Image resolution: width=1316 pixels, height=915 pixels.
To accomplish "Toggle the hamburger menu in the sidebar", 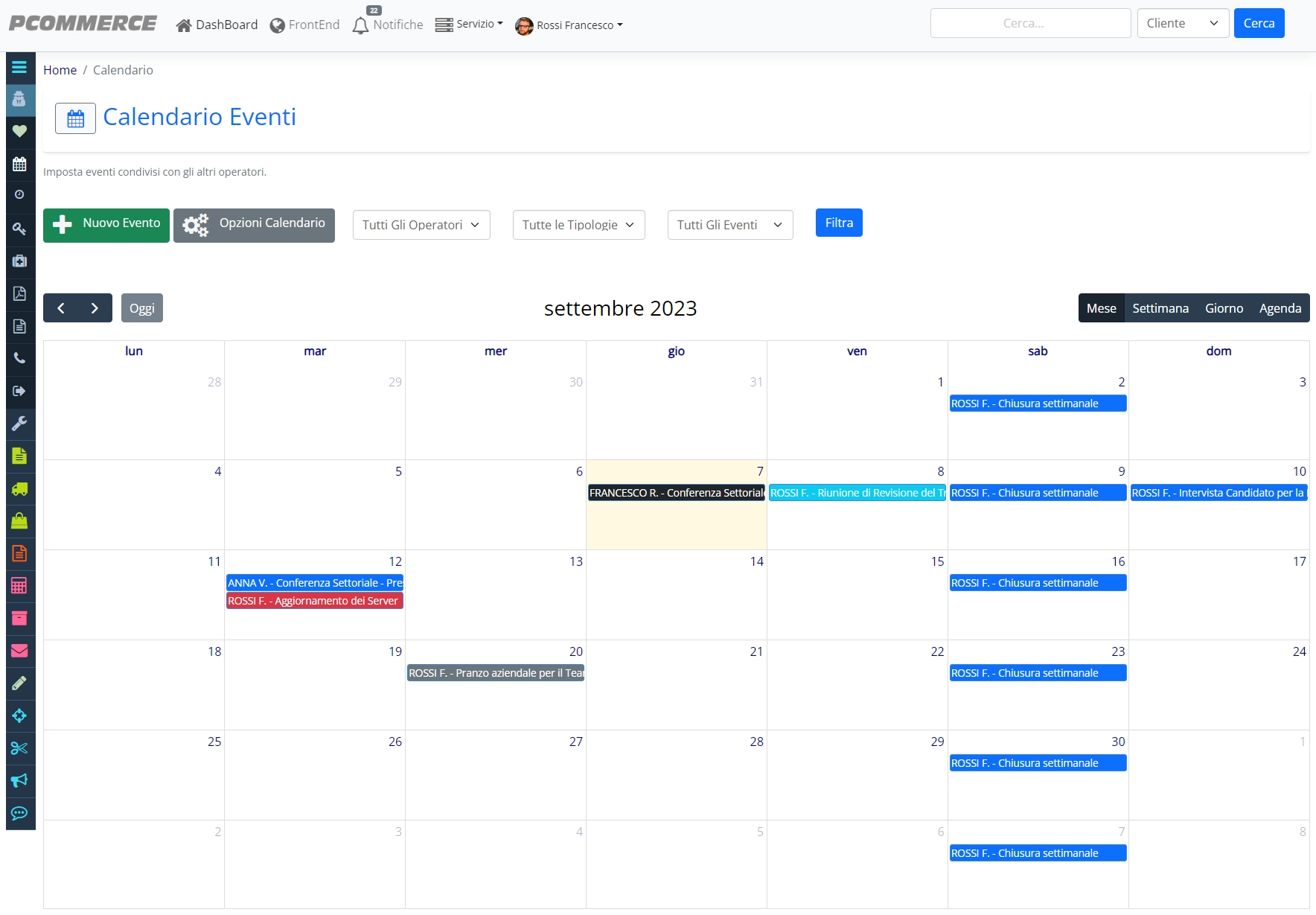I will click(19, 67).
